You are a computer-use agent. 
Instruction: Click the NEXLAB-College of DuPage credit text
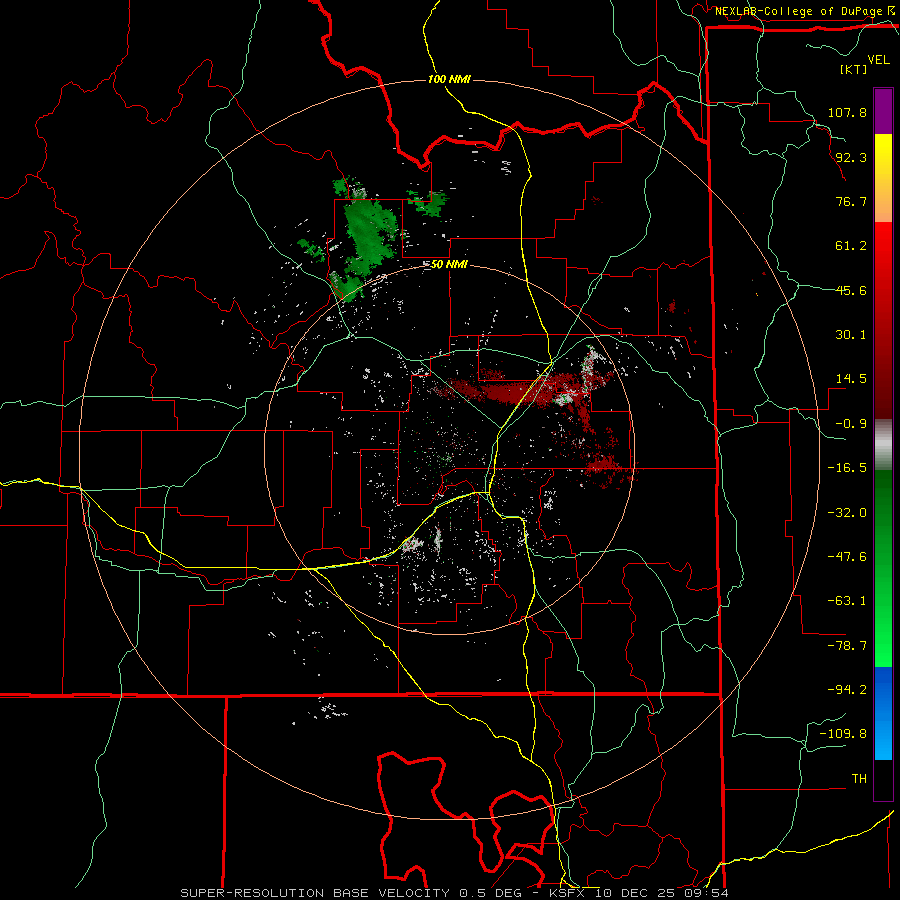click(x=800, y=11)
